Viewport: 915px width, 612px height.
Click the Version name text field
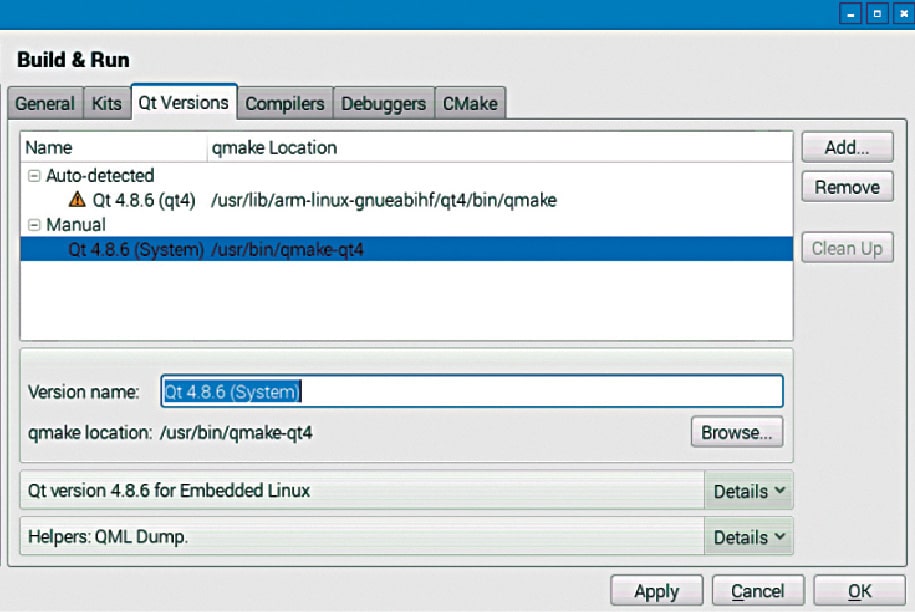coord(470,392)
